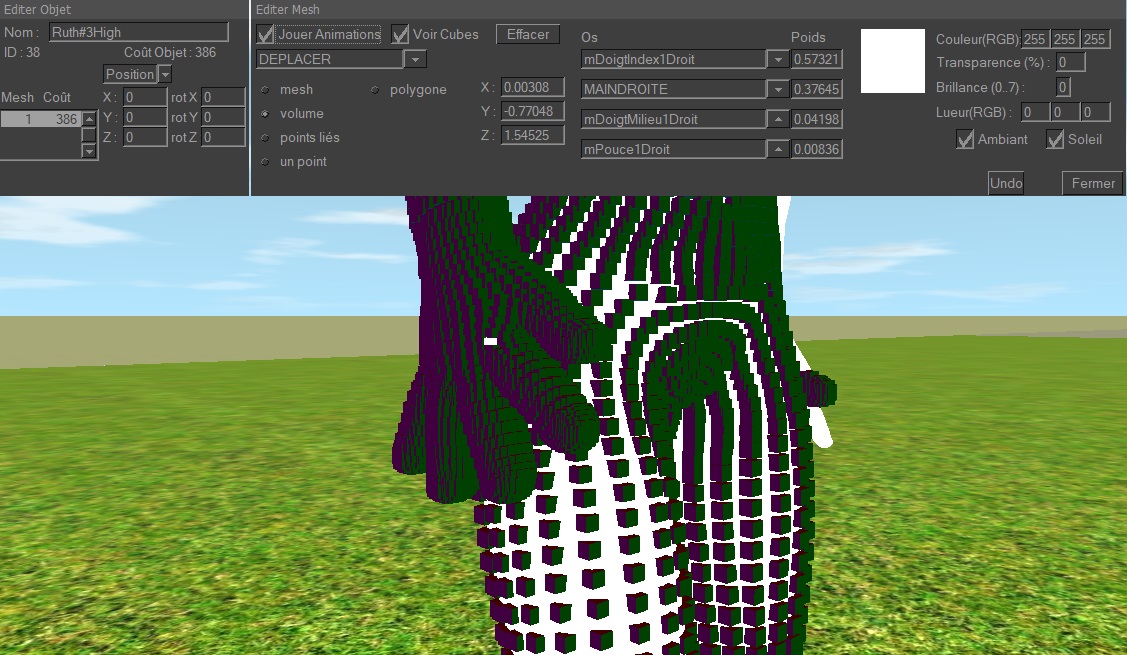Screen dimensions: 1127x655
Task: Click the white color preview swatch
Action: tap(892, 62)
